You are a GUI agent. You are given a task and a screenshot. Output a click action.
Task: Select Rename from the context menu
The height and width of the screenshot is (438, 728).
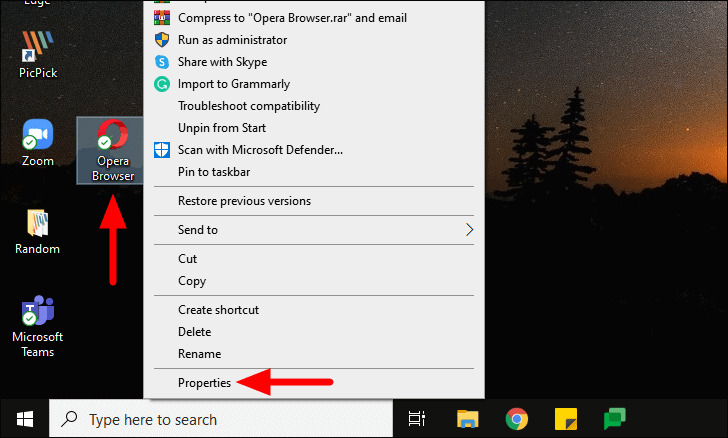[x=314, y=354]
